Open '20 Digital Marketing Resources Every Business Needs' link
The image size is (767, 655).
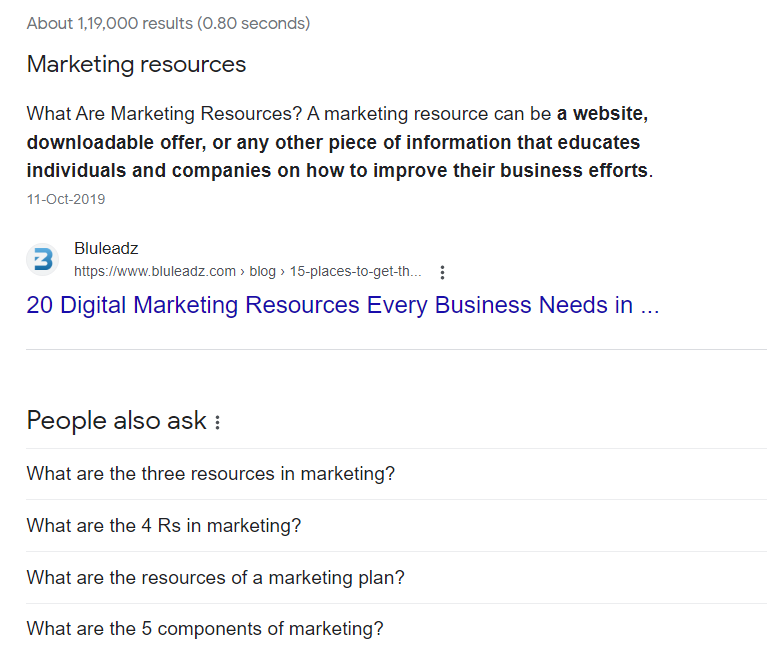point(343,305)
